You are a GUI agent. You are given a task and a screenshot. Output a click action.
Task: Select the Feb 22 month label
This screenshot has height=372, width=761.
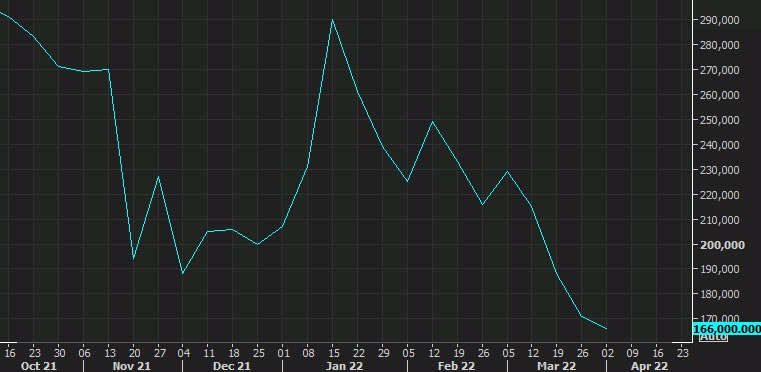pyautogui.click(x=456, y=366)
